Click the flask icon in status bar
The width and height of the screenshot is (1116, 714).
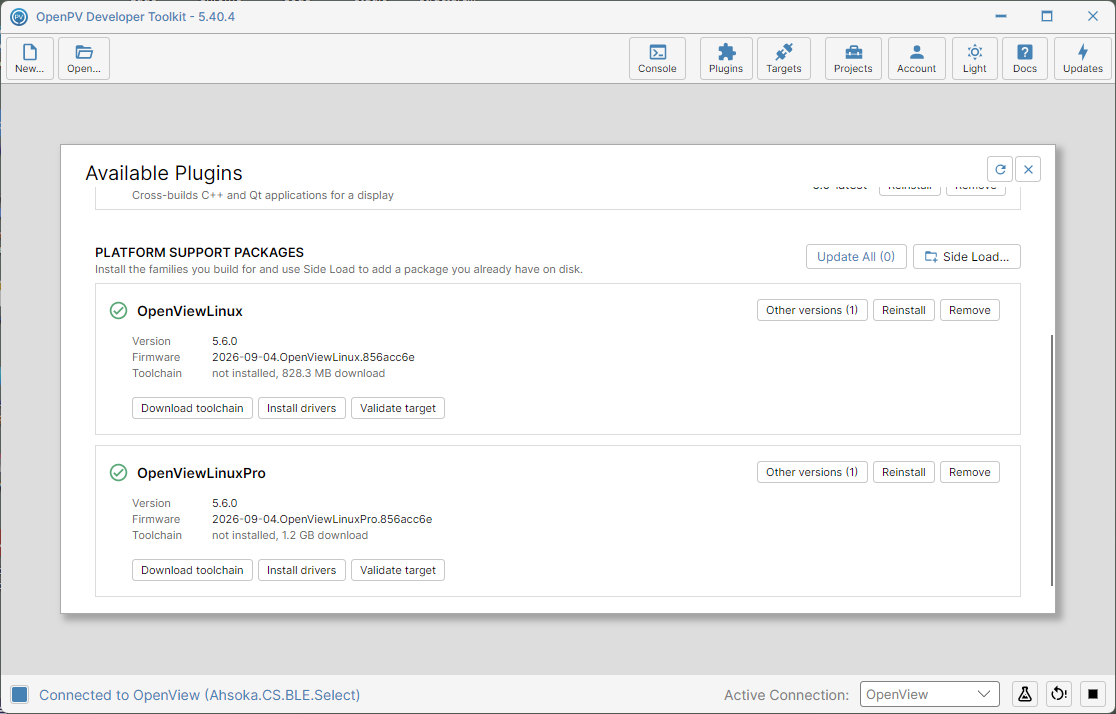pyautogui.click(x=1025, y=694)
